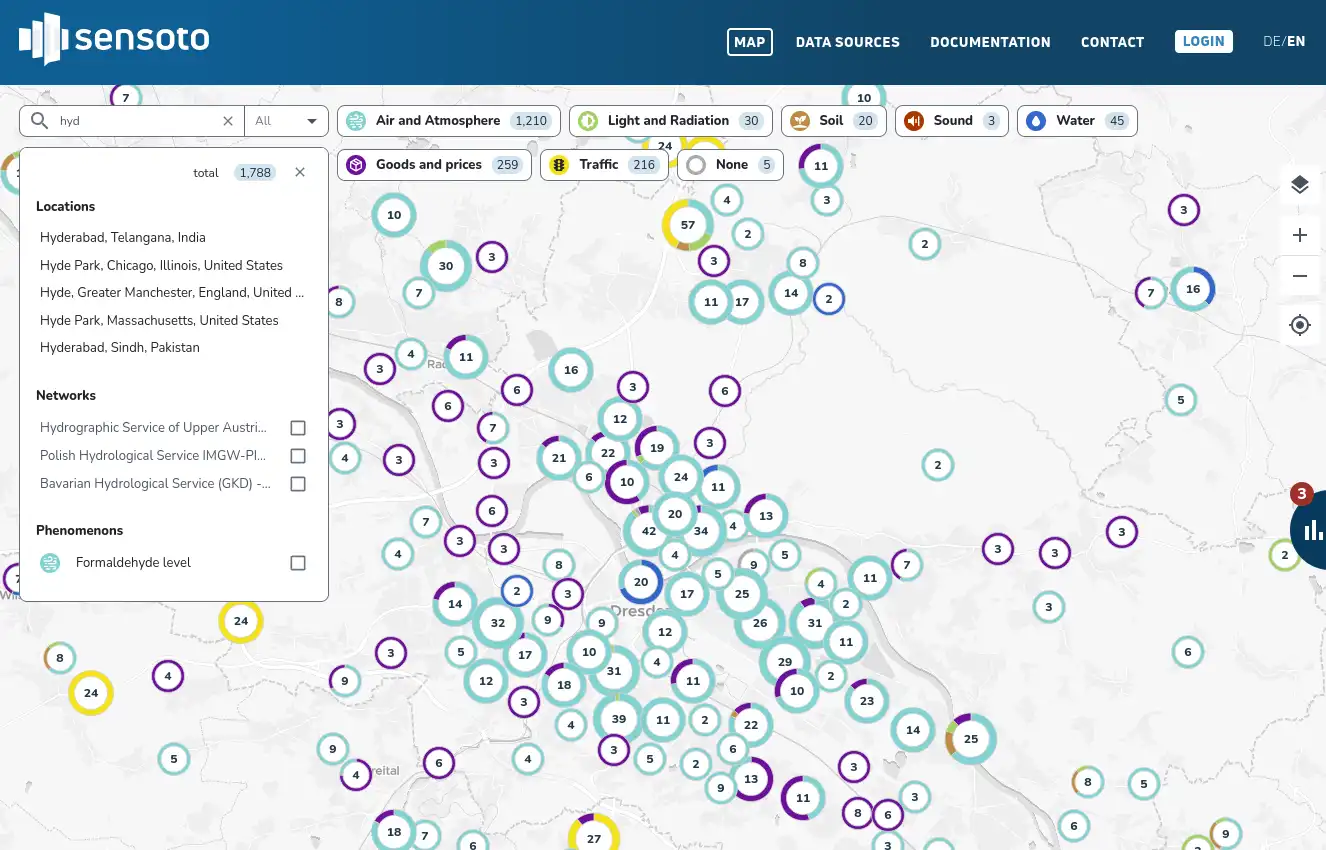Image resolution: width=1326 pixels, height=850 pixels.
Task: Select Hyderabad, Telangana, India location
Action: pos(123,238)
